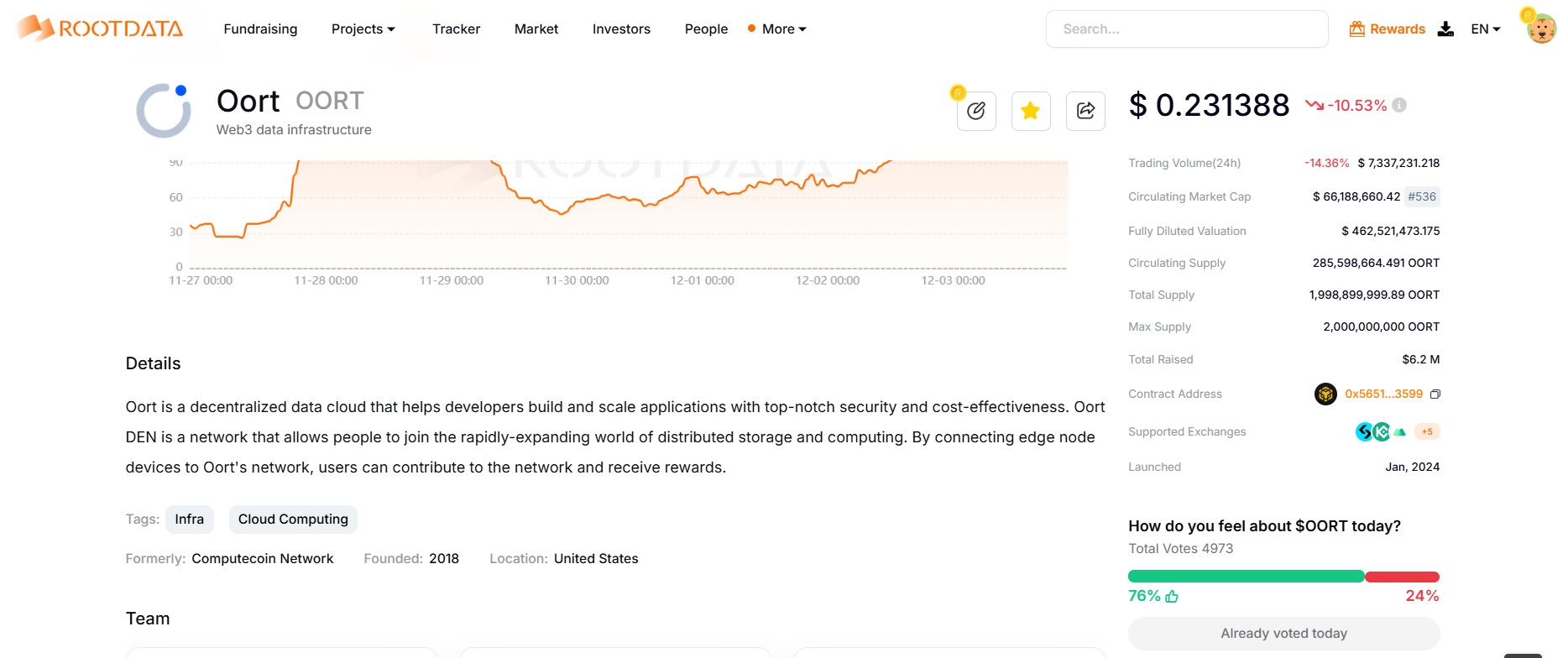Click the KuCoin exchange icon
The height and width of the screenshot is (658, 1568).
pos(1382,431)
